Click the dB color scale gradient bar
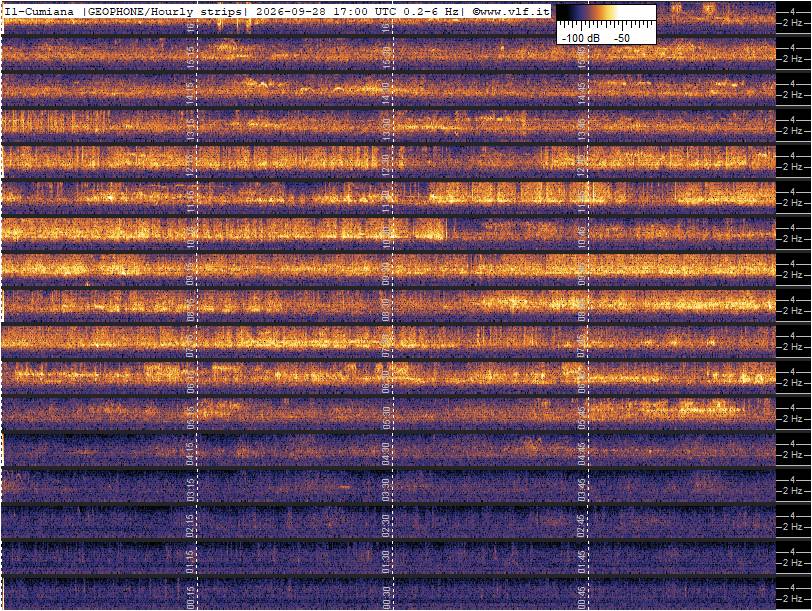Viewport: 812px width, 611px height. (x=606, y=12)
